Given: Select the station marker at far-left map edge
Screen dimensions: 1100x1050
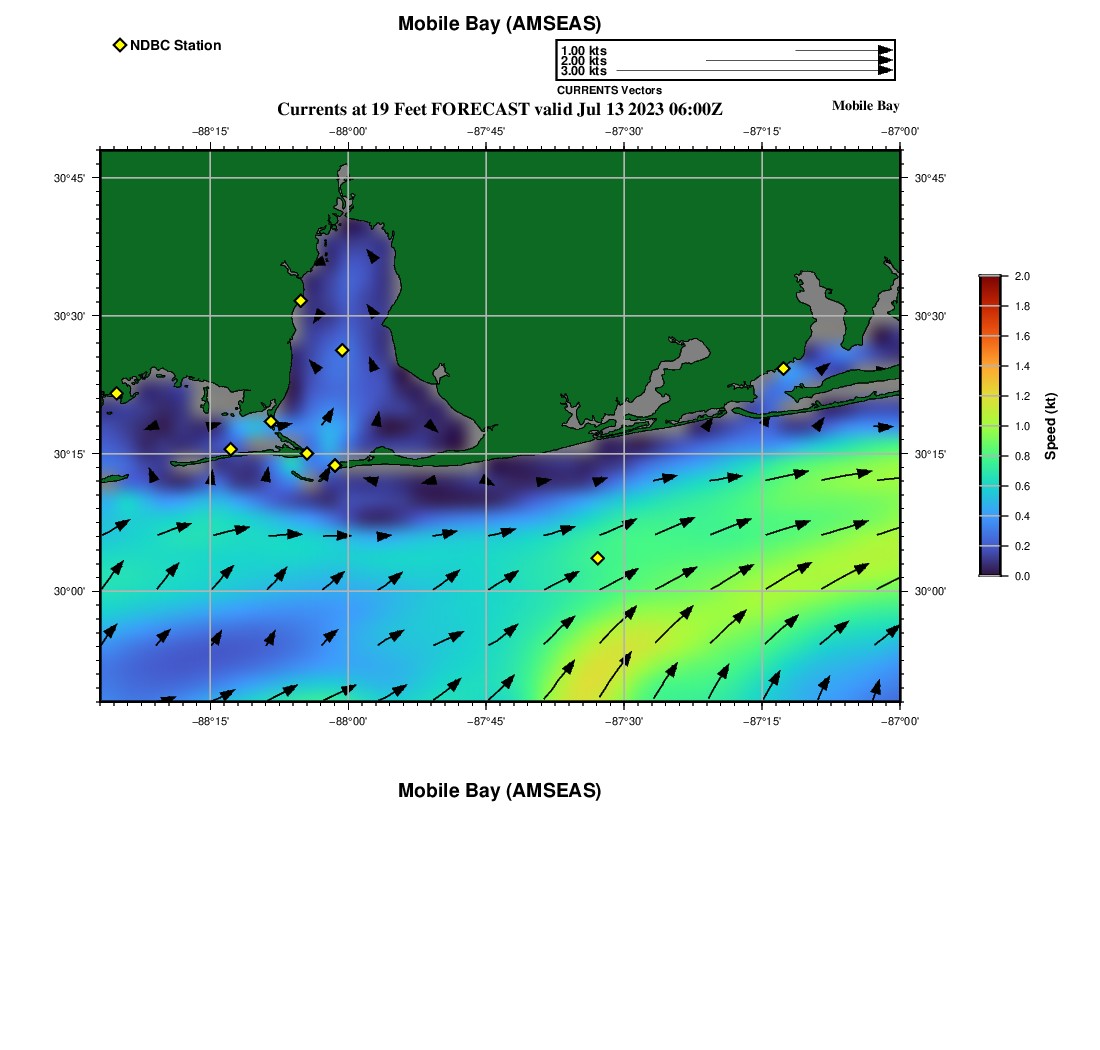Looking at the screenshot, I should (116, 393).
